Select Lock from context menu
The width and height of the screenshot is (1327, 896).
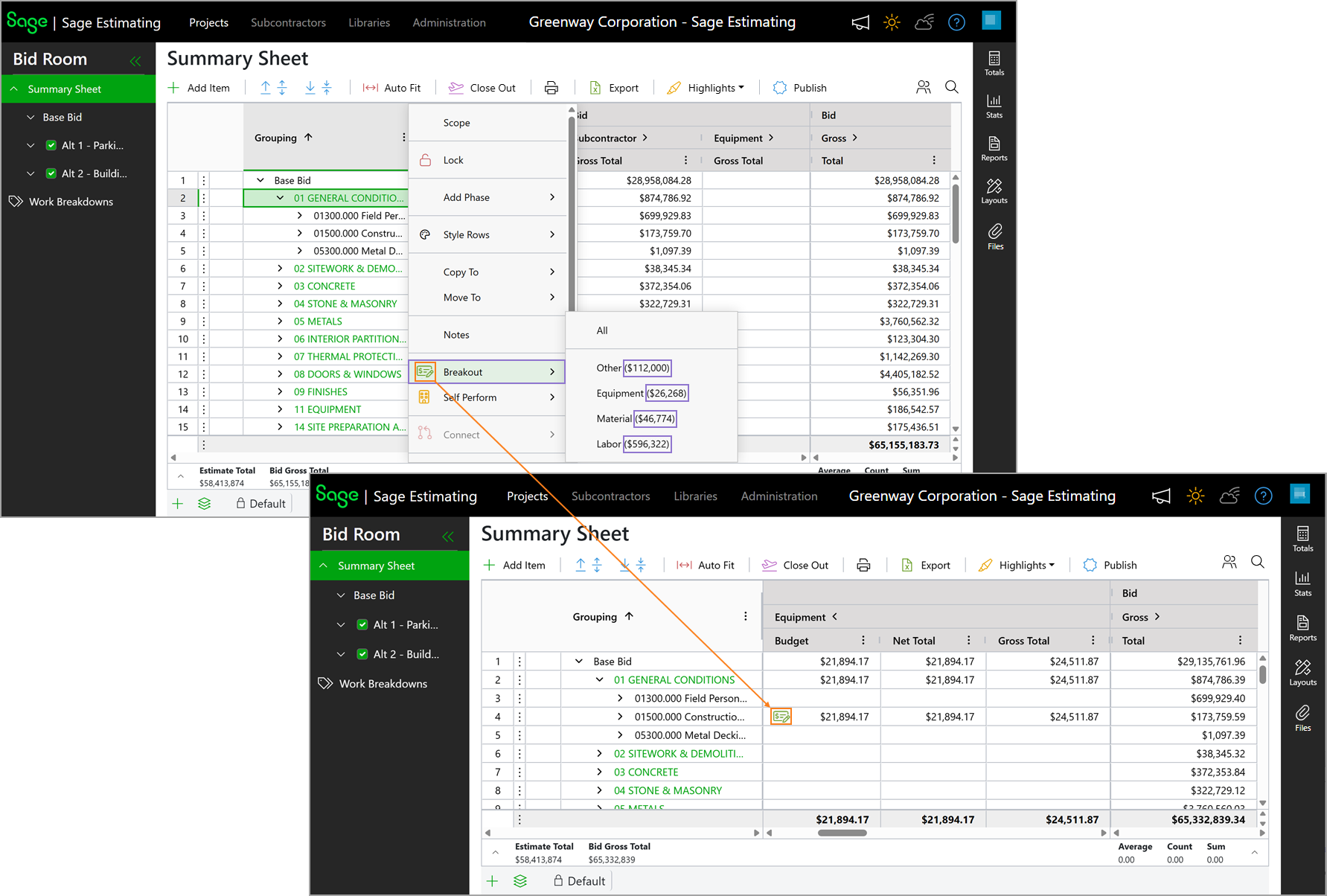(x=487, y=160)
